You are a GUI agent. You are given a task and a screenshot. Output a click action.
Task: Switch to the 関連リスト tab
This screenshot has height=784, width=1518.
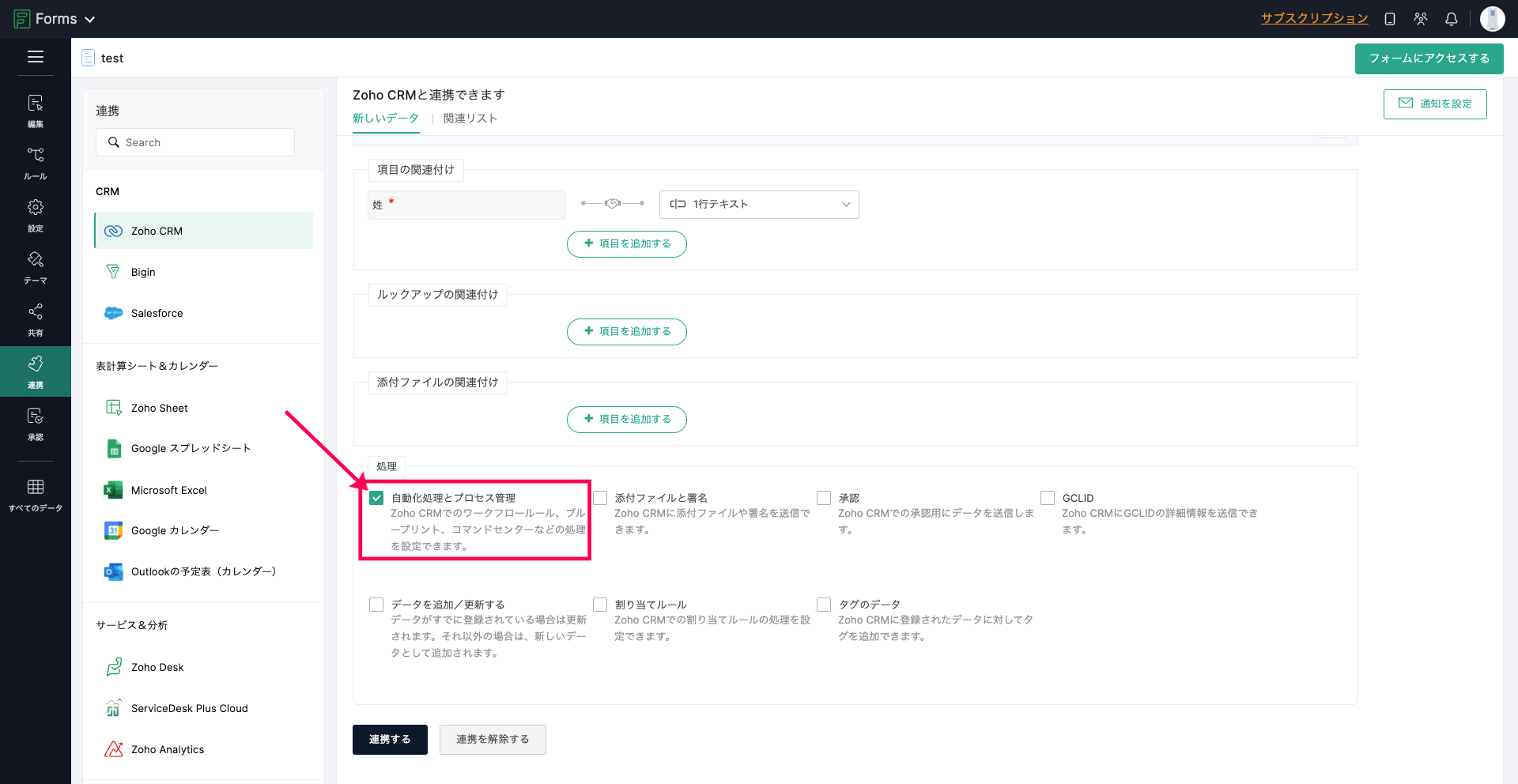(x=470, y=119)
